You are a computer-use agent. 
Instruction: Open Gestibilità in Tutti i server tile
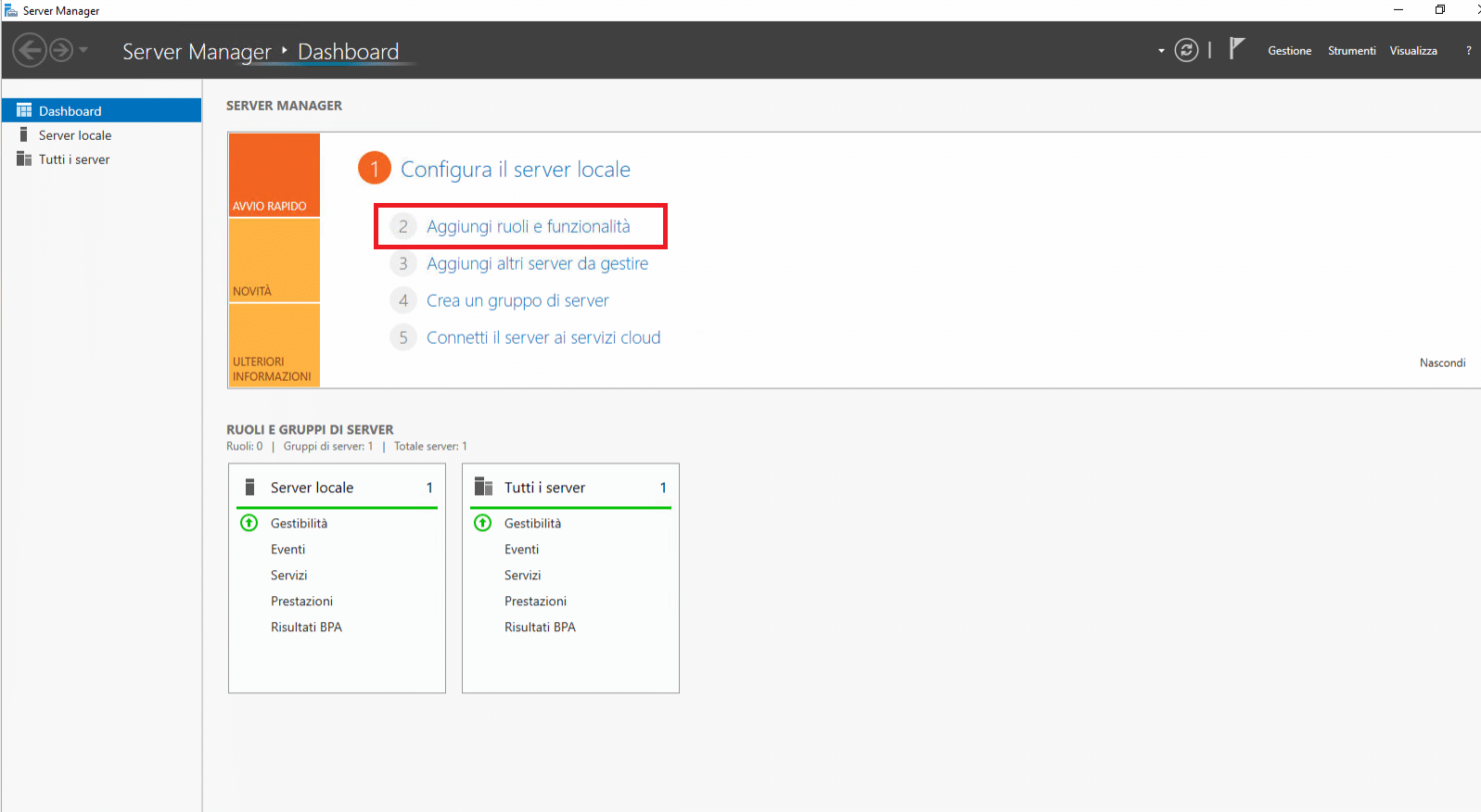click(532, 523)
